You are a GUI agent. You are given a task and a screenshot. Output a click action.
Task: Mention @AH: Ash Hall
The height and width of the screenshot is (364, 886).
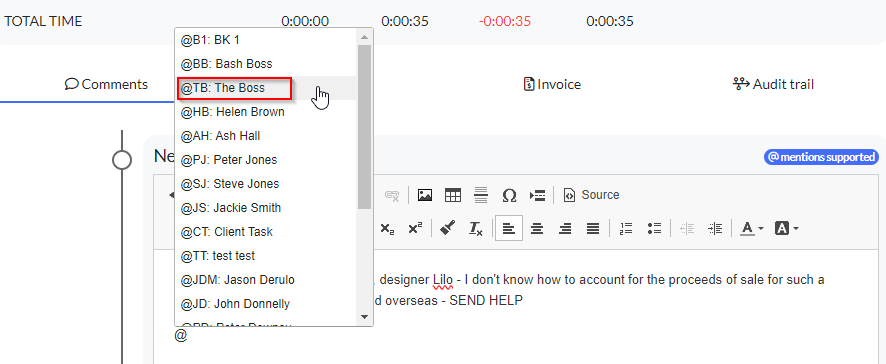click(266, 136)
